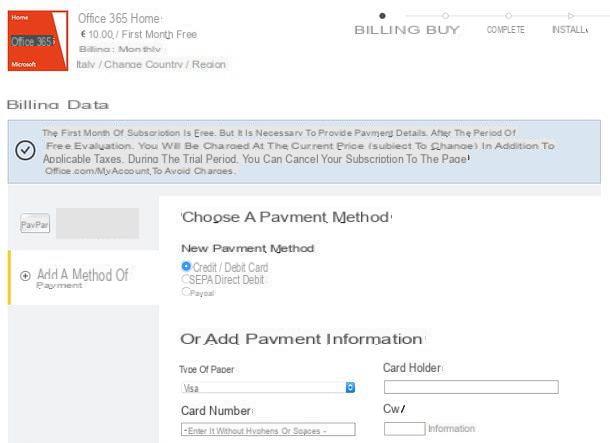Screen dimensions: 610x443
Task: Click the Office 365 Home product logo
Action: click(x=38, y=41)
